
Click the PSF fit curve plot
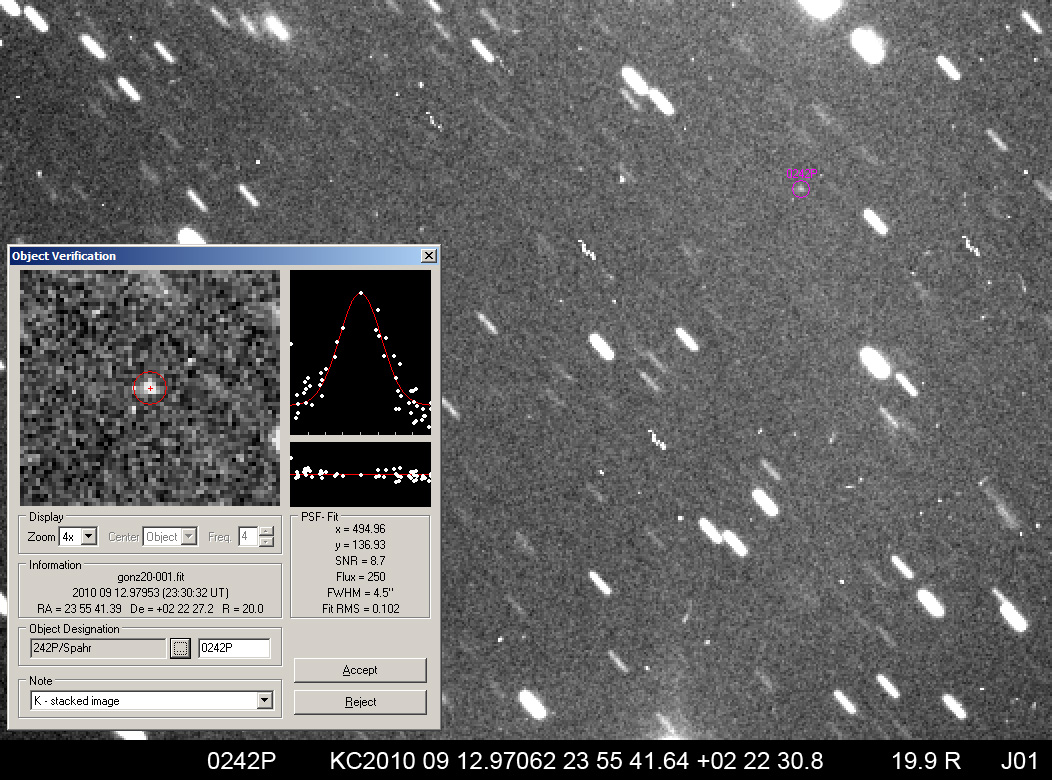(360, 352)
